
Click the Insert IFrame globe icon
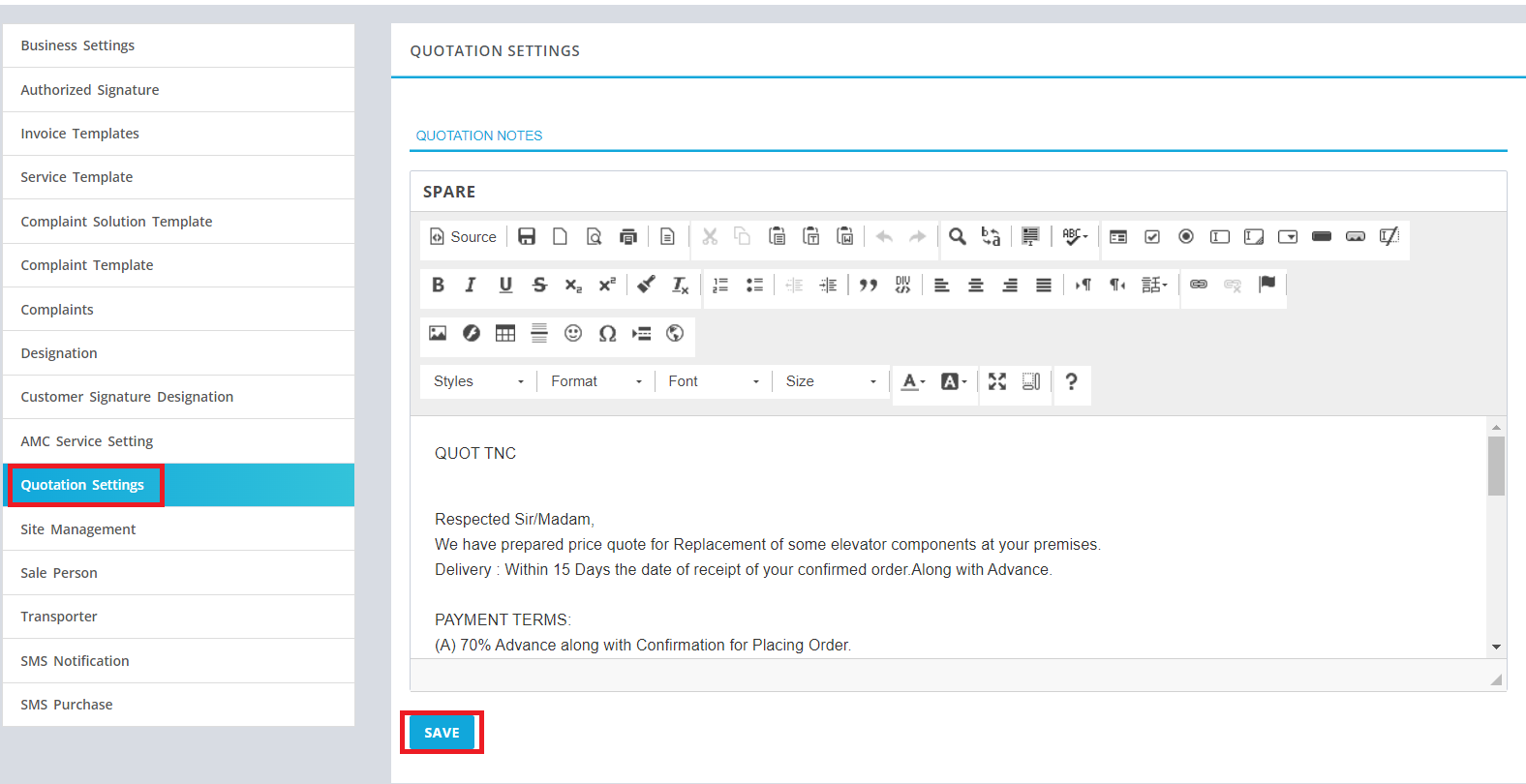click(x=675, y=333)
